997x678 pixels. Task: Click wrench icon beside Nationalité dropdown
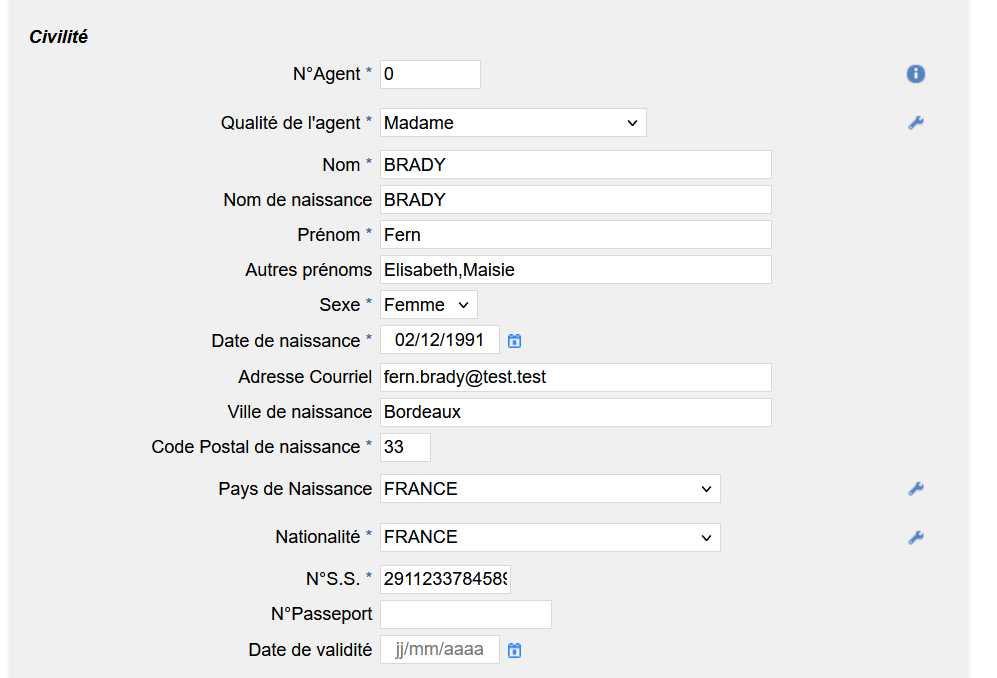[915, 537]
